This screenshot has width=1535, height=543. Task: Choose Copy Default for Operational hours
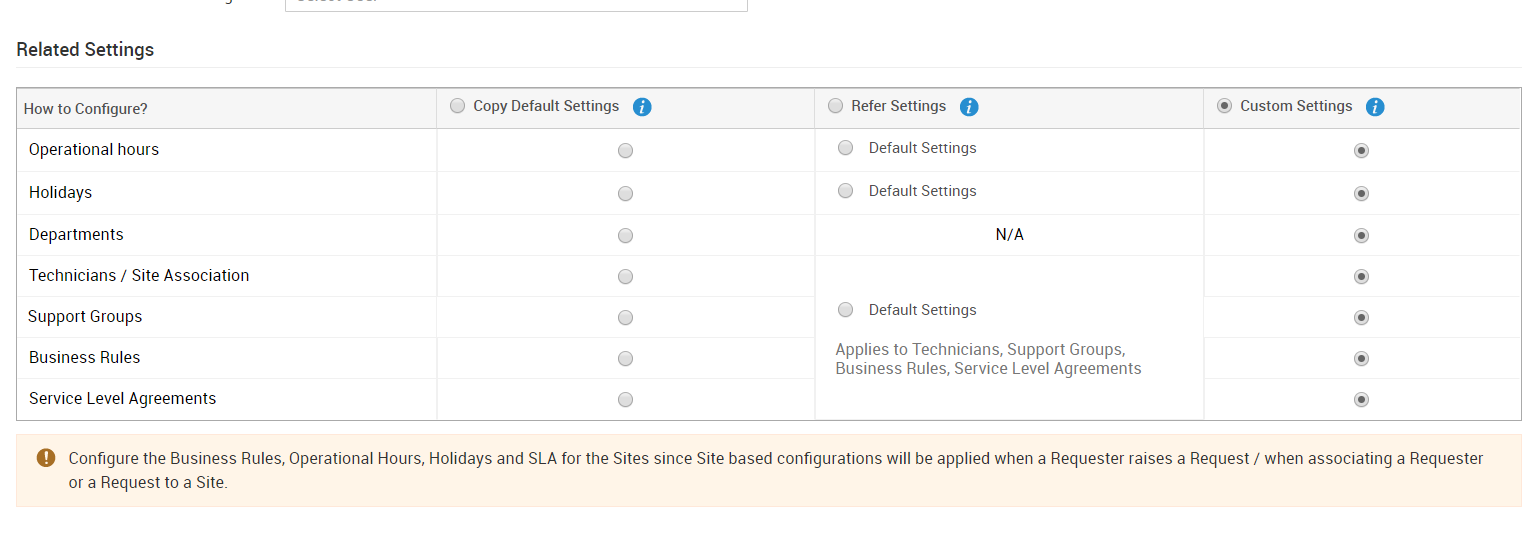click(625, 151)
